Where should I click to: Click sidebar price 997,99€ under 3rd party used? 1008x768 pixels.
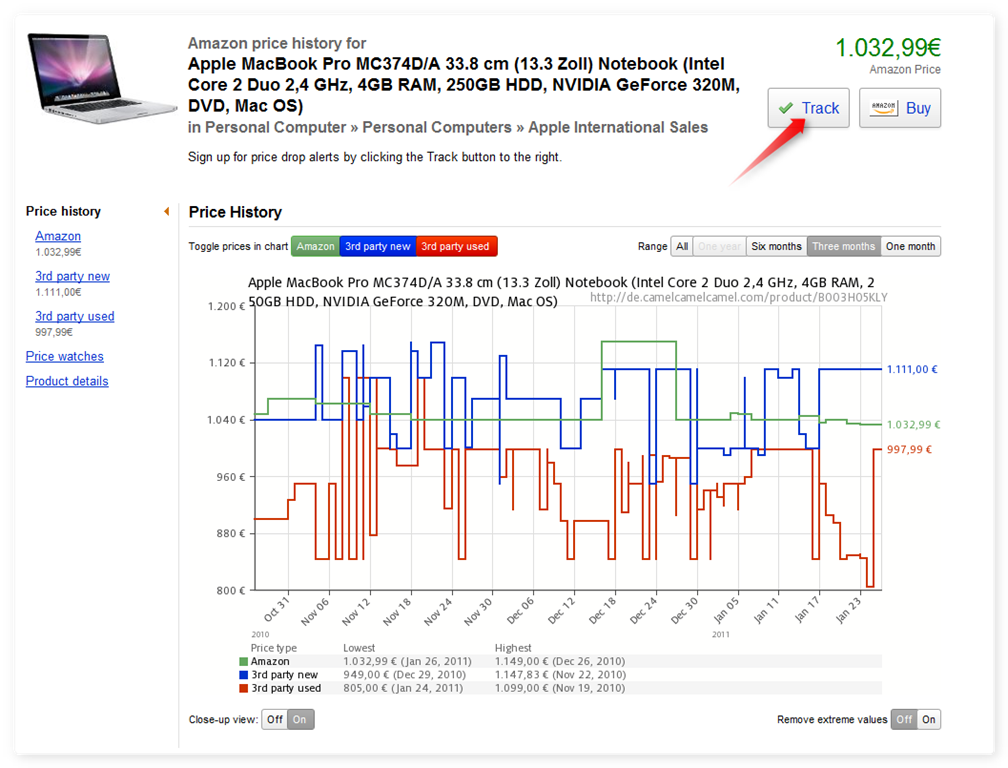click(54, 332)
